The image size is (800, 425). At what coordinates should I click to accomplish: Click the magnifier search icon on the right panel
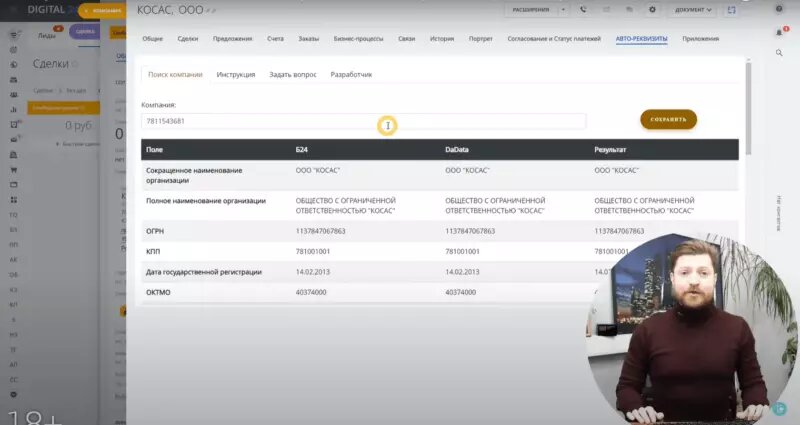coord(779,53)
